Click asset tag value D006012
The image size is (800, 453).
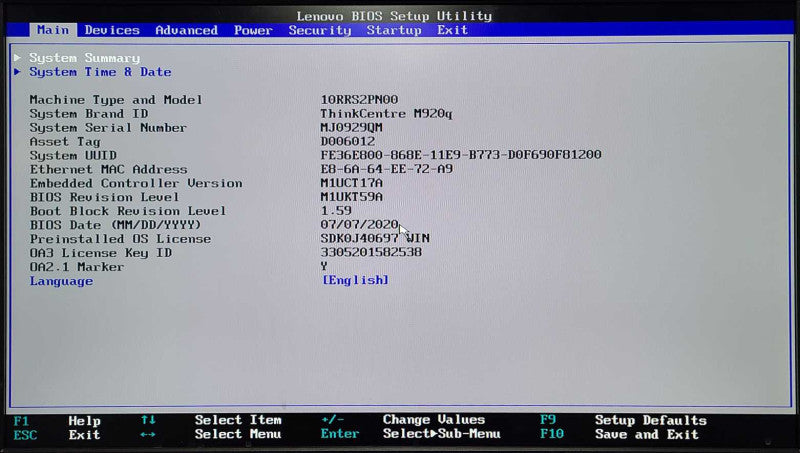tap(347, 141)
